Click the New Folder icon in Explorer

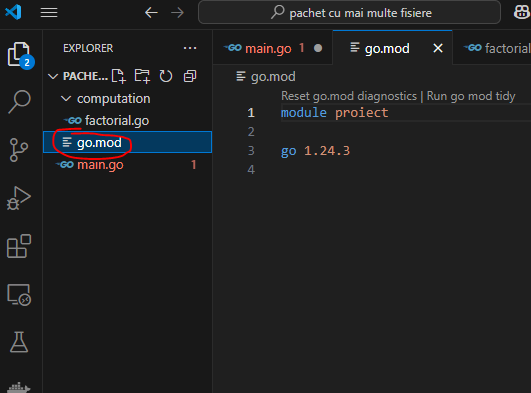[142, 76]
